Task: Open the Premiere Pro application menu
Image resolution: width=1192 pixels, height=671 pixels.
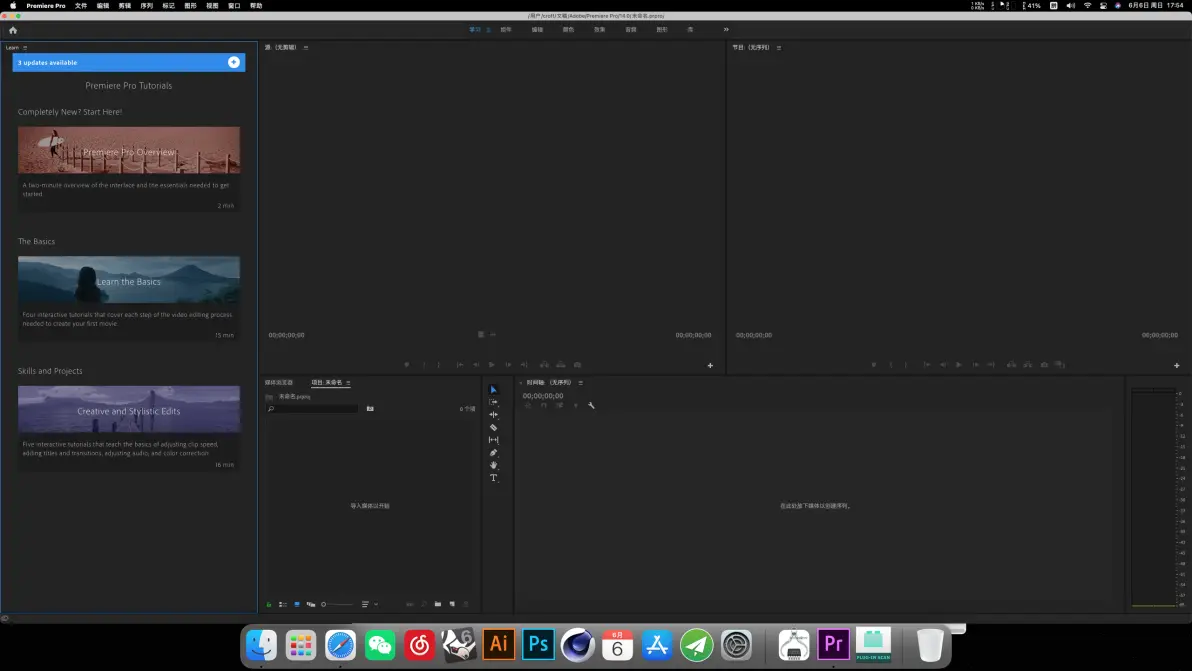Action: 46,5
